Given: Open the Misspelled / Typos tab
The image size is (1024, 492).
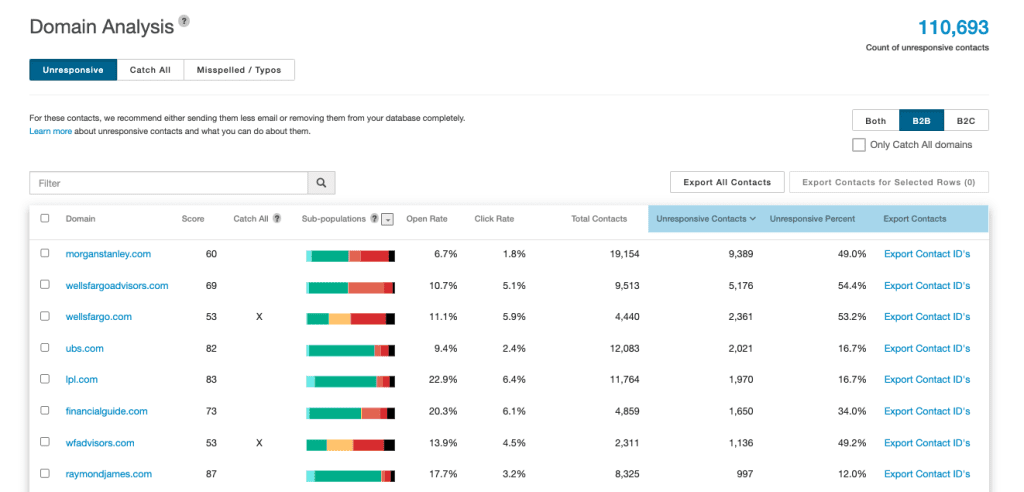Looking at the screenshot, I should coord(239,70).
